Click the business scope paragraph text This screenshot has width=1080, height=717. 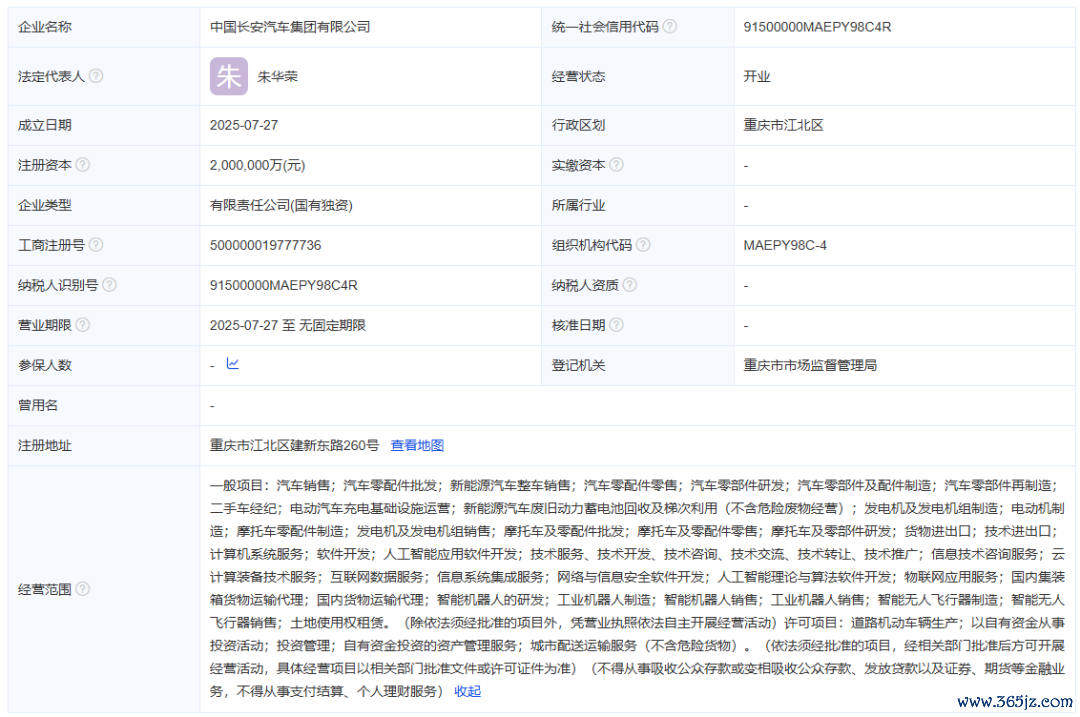(x=638, y=588)
